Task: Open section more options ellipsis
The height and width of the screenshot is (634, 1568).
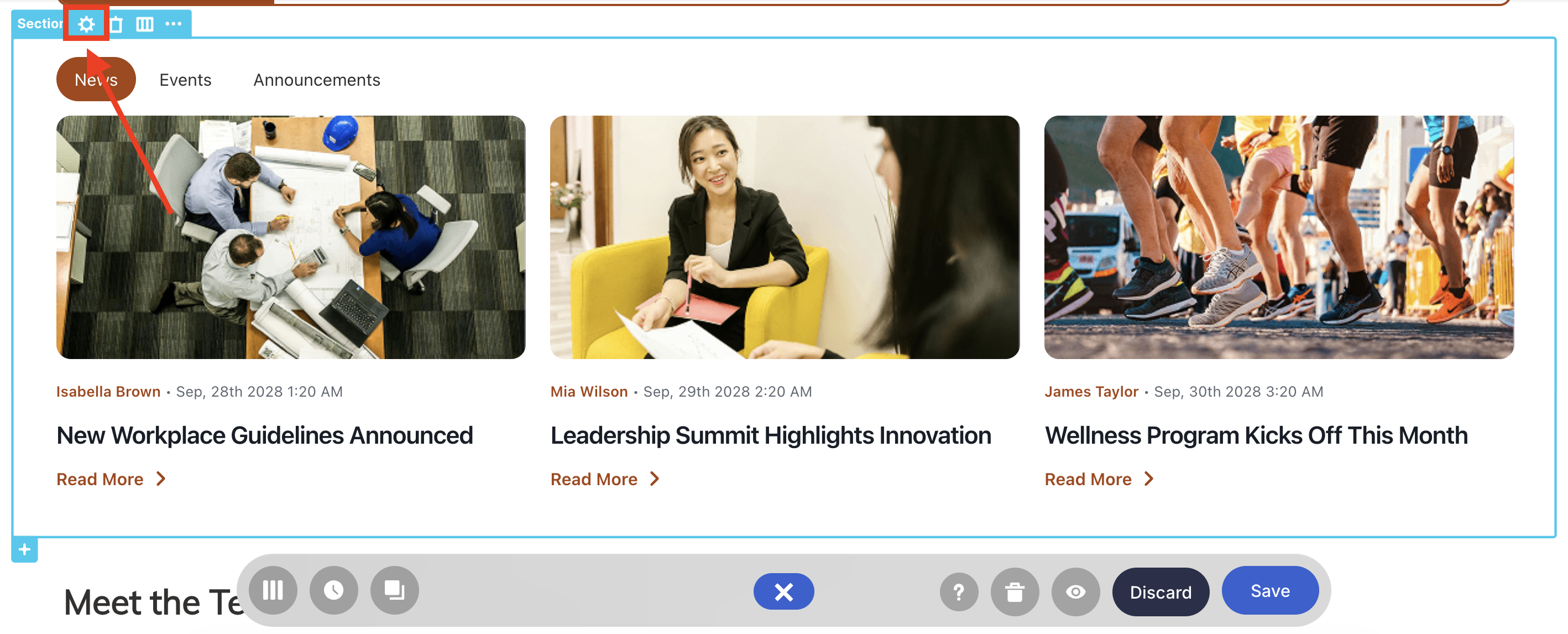Action: [x=174, y=24]
